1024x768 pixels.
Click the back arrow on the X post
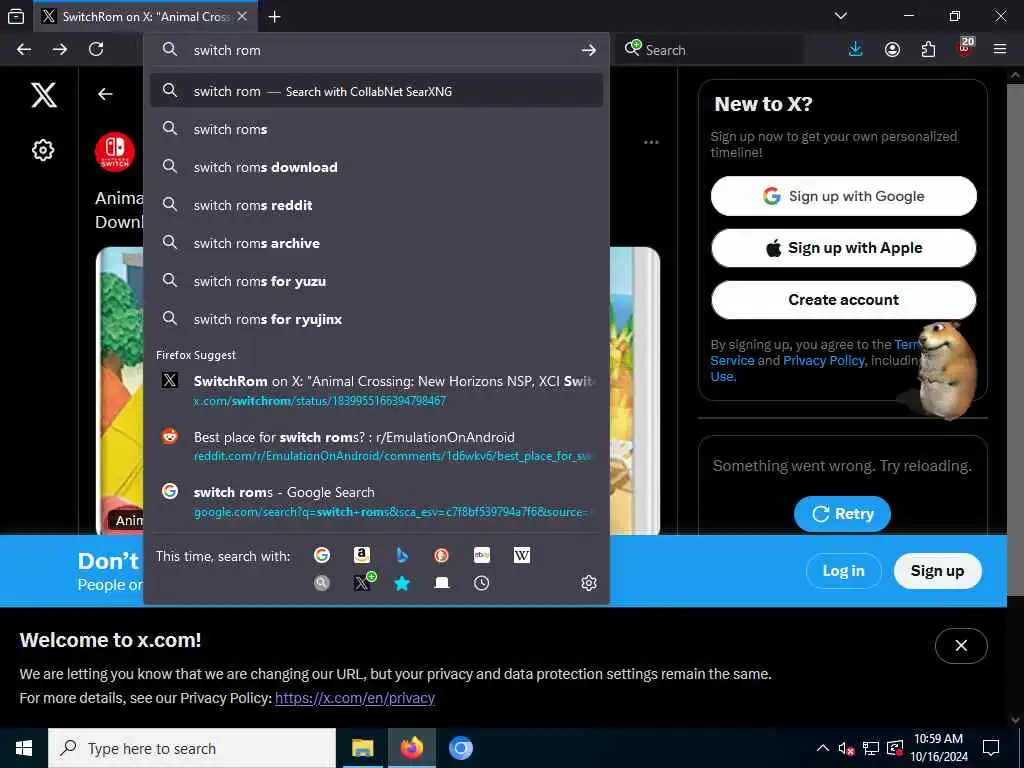click(x=105, y=94)
